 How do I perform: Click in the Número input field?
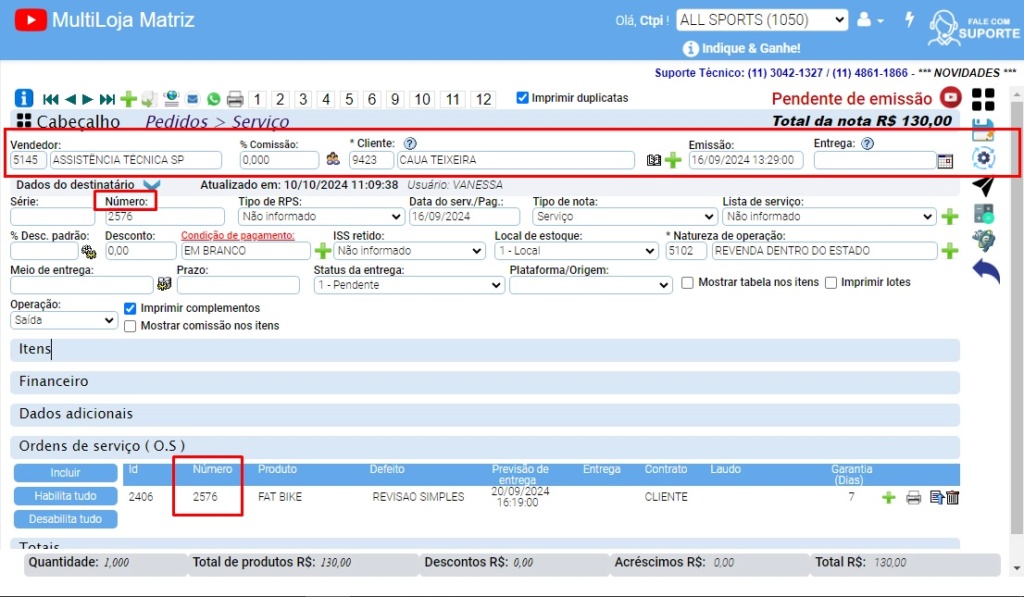[165, 216]
